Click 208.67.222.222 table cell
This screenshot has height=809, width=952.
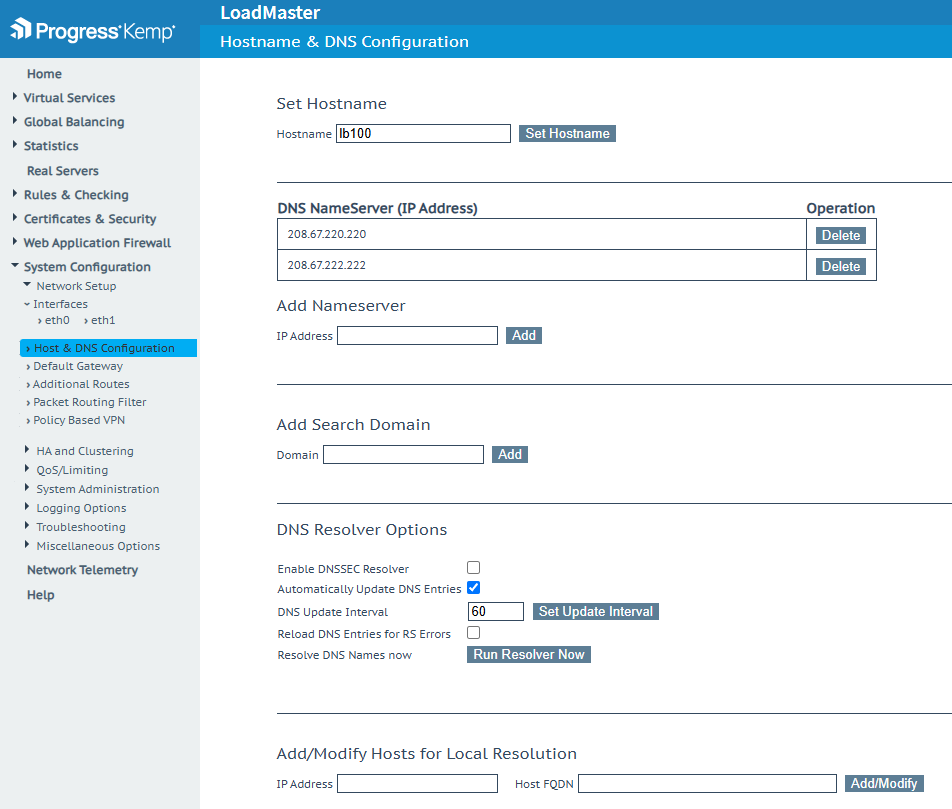[x=542, y=265]
